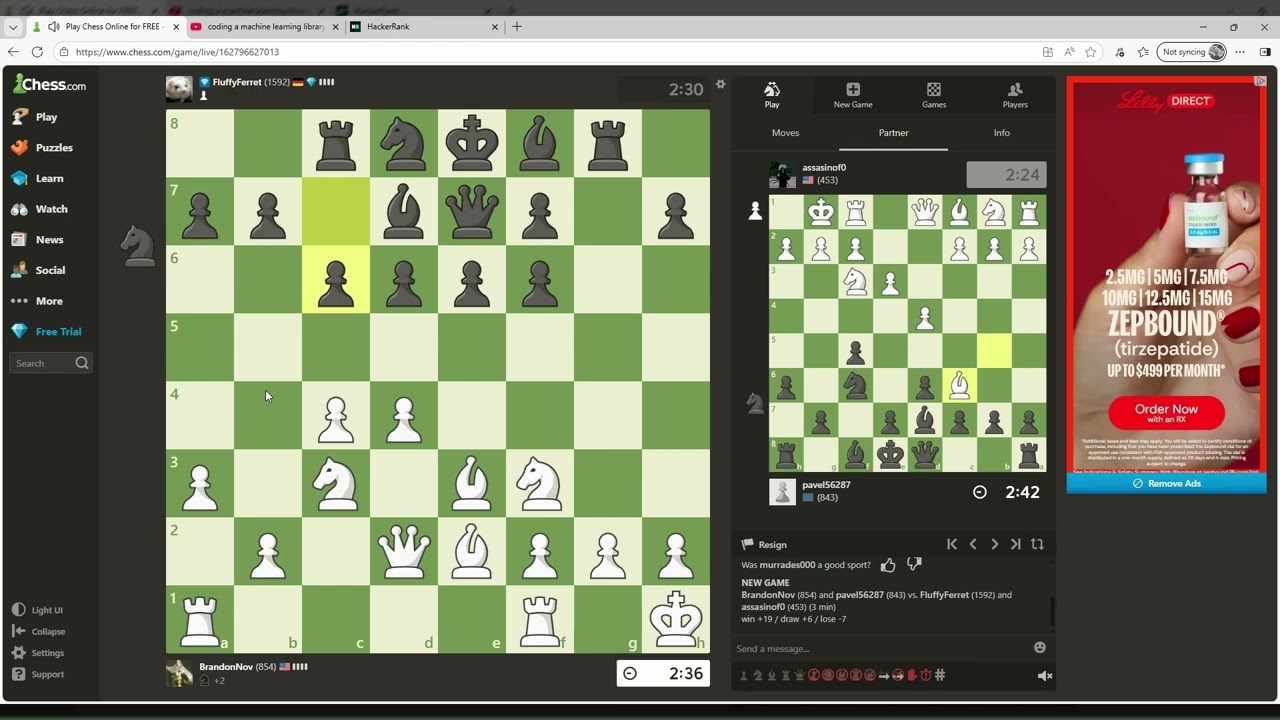Request a queen from partner
The image size is (1280, 720).
pyautogui.click(x=800, y=675)
